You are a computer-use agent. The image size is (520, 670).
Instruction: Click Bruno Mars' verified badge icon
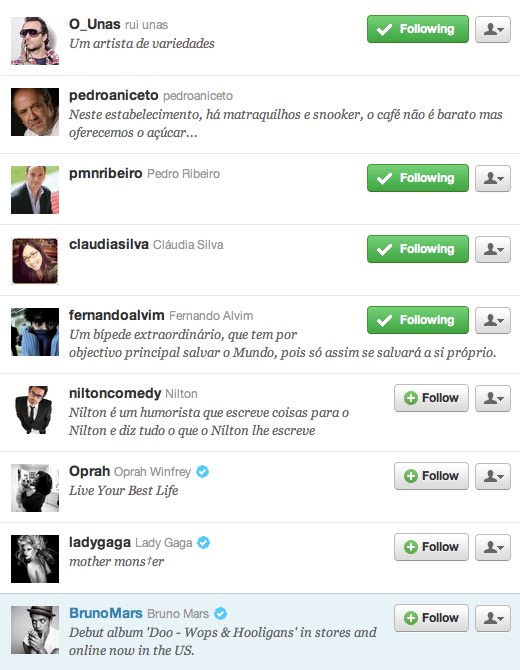(220, 613)
